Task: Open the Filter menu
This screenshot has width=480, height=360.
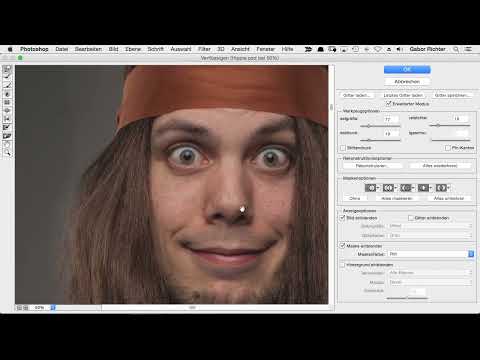Action: 204,49
